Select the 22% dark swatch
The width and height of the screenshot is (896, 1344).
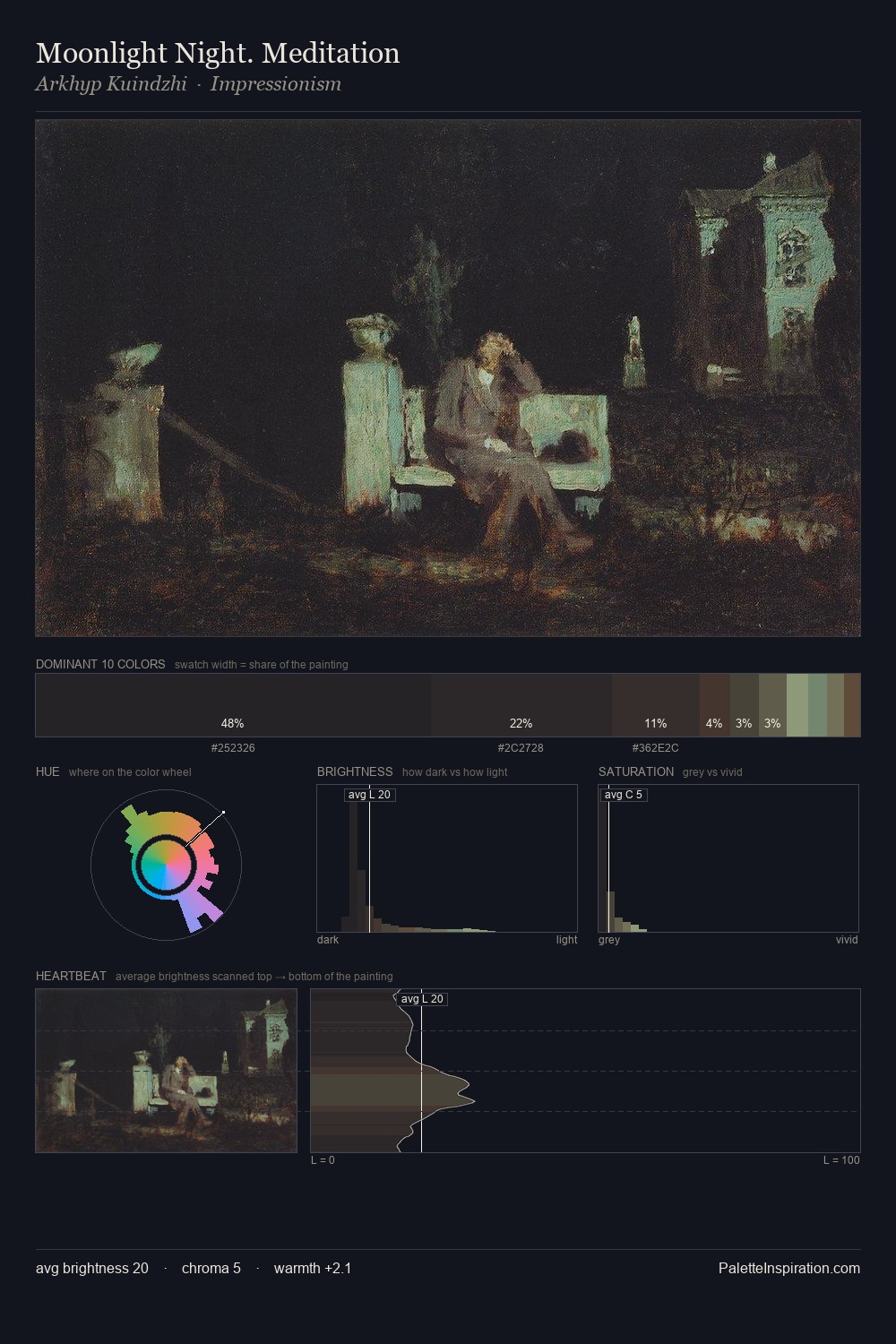[521, 705]
